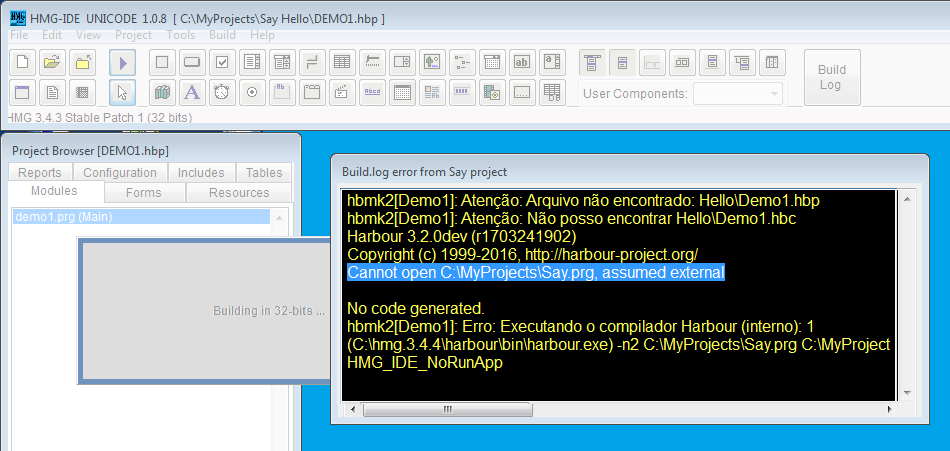The image size is (950, 451).
Task: Pick the CheckBox control tool
Action: click(222, 62)
